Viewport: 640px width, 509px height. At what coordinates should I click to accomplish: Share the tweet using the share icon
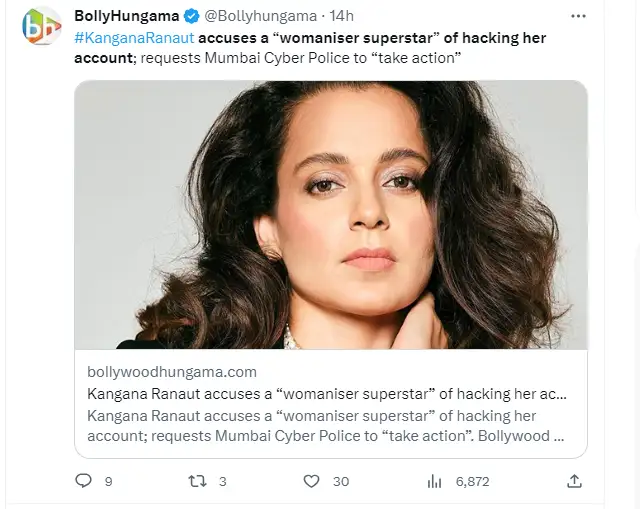pyautogui.click(x=574, y=481)
